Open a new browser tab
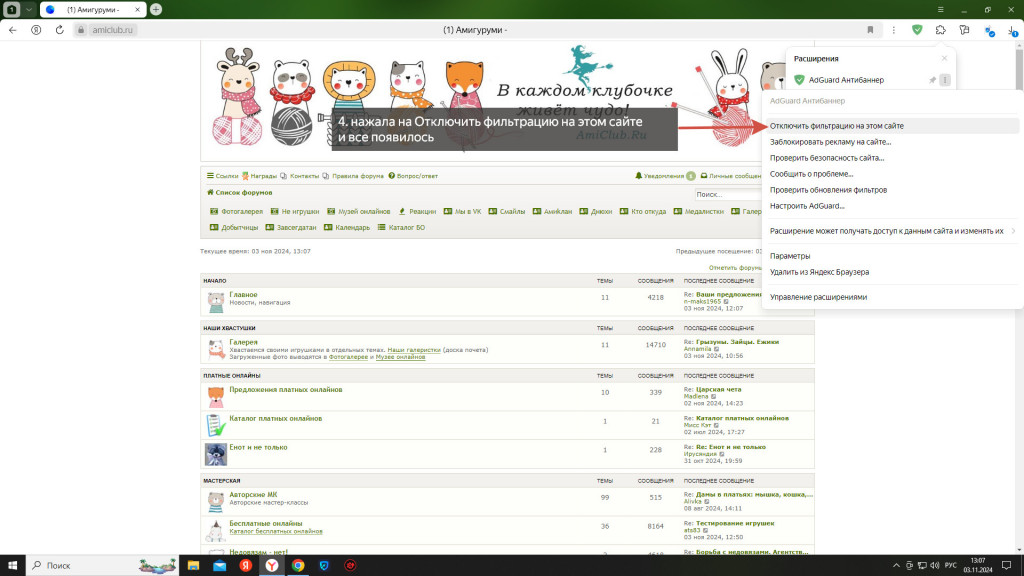Screen dimensions: 1024x576 tap(156, 9)
